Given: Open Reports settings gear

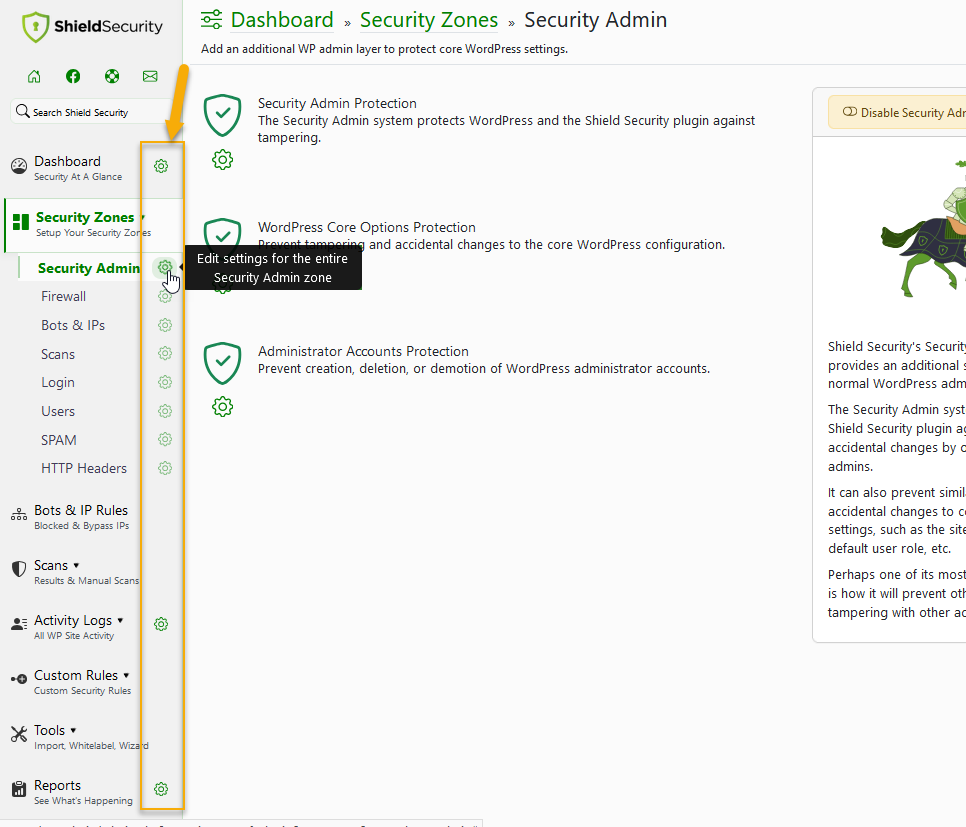Looking at the screenshot, I should (161, 789).
